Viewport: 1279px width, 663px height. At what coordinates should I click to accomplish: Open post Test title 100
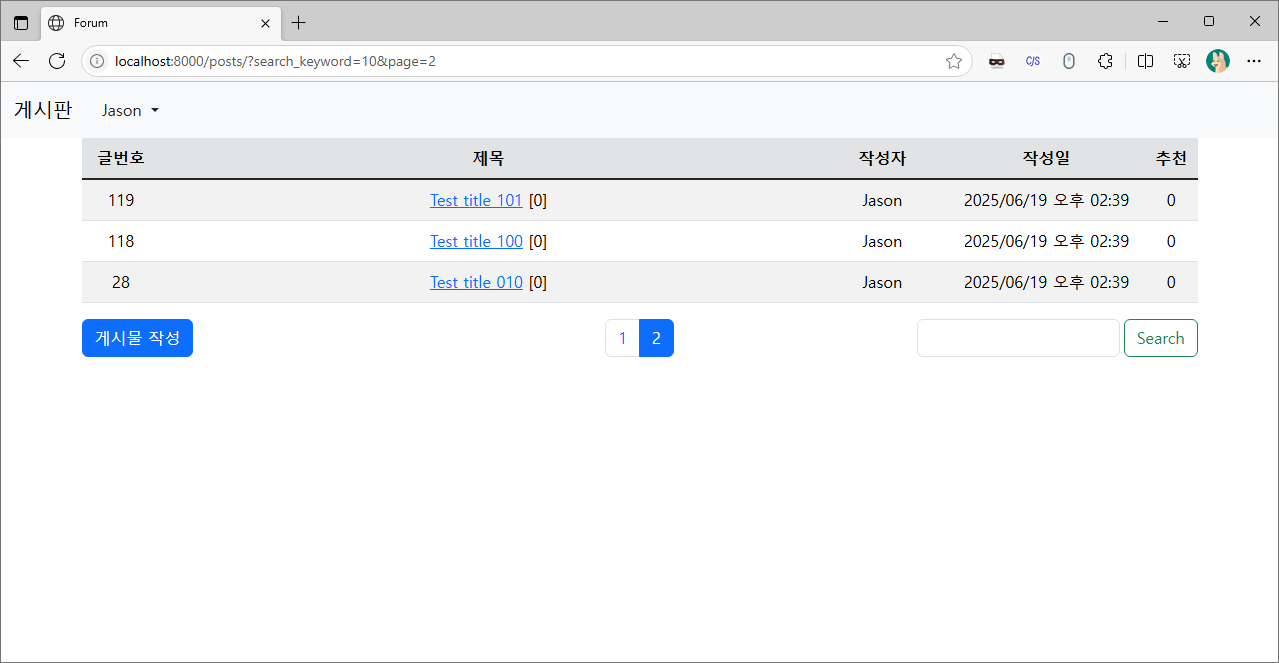tap(476, 241)
